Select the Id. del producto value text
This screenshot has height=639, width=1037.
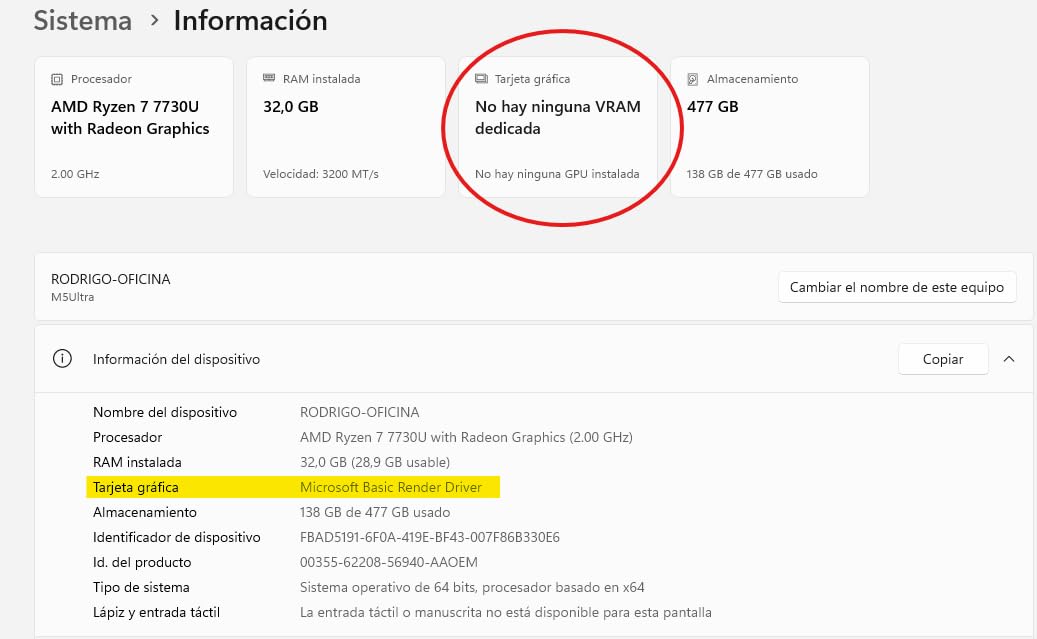point(389,562)
